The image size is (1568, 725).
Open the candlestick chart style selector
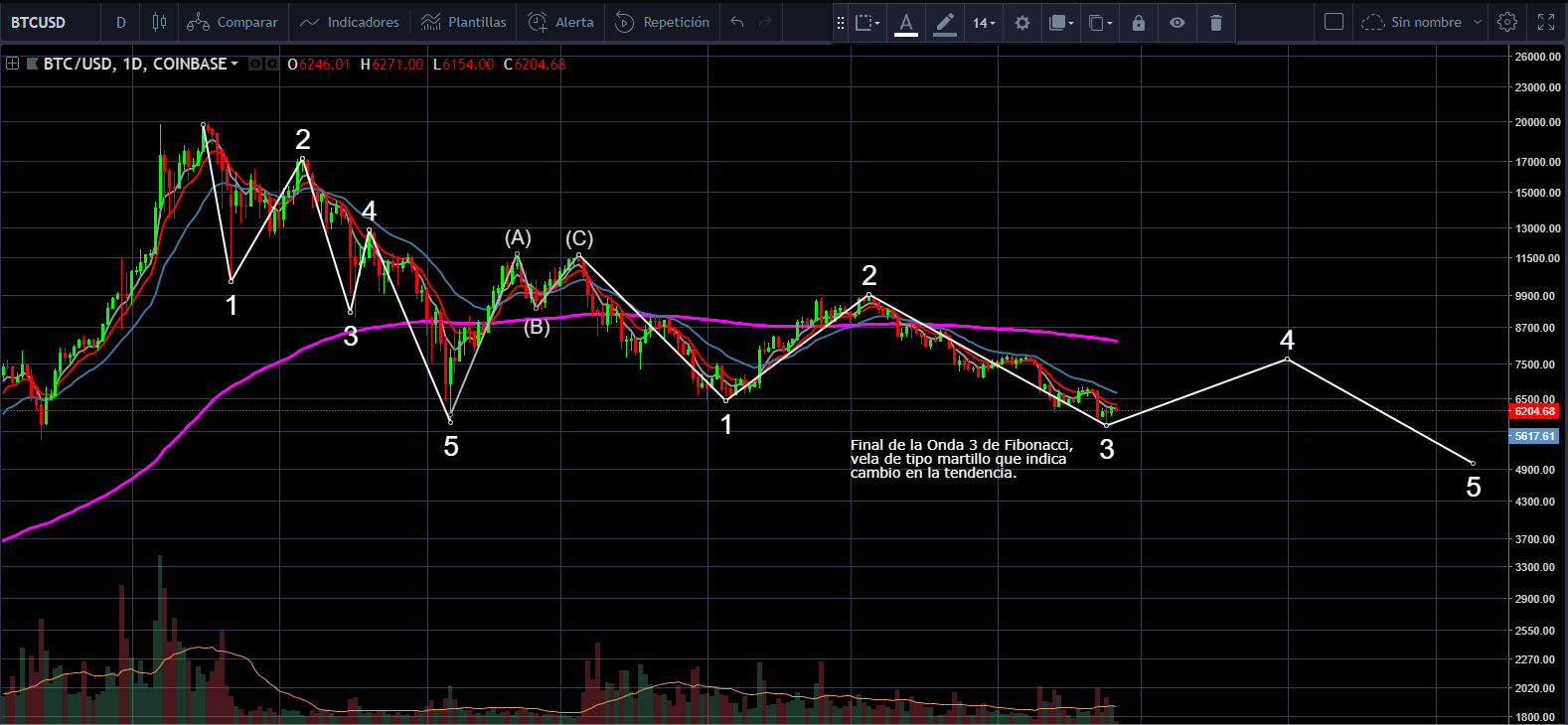159,22
